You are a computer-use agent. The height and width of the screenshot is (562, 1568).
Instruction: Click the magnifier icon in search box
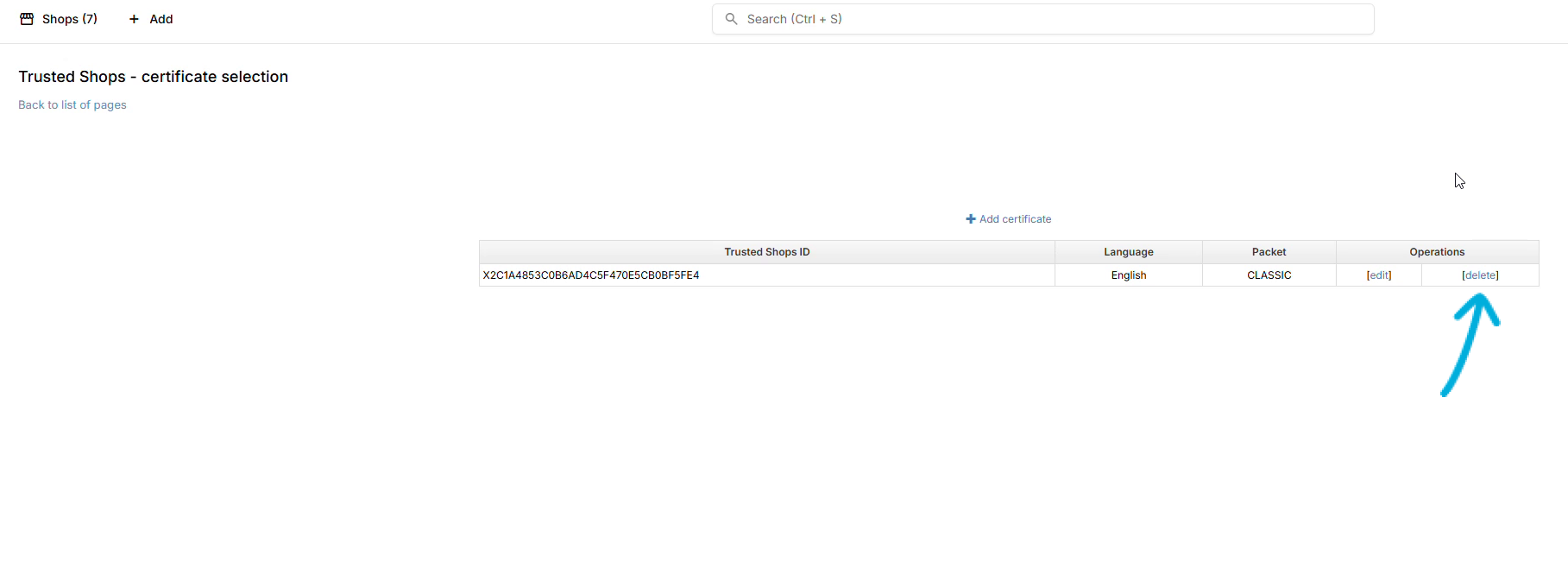click(x=731, y=19)
